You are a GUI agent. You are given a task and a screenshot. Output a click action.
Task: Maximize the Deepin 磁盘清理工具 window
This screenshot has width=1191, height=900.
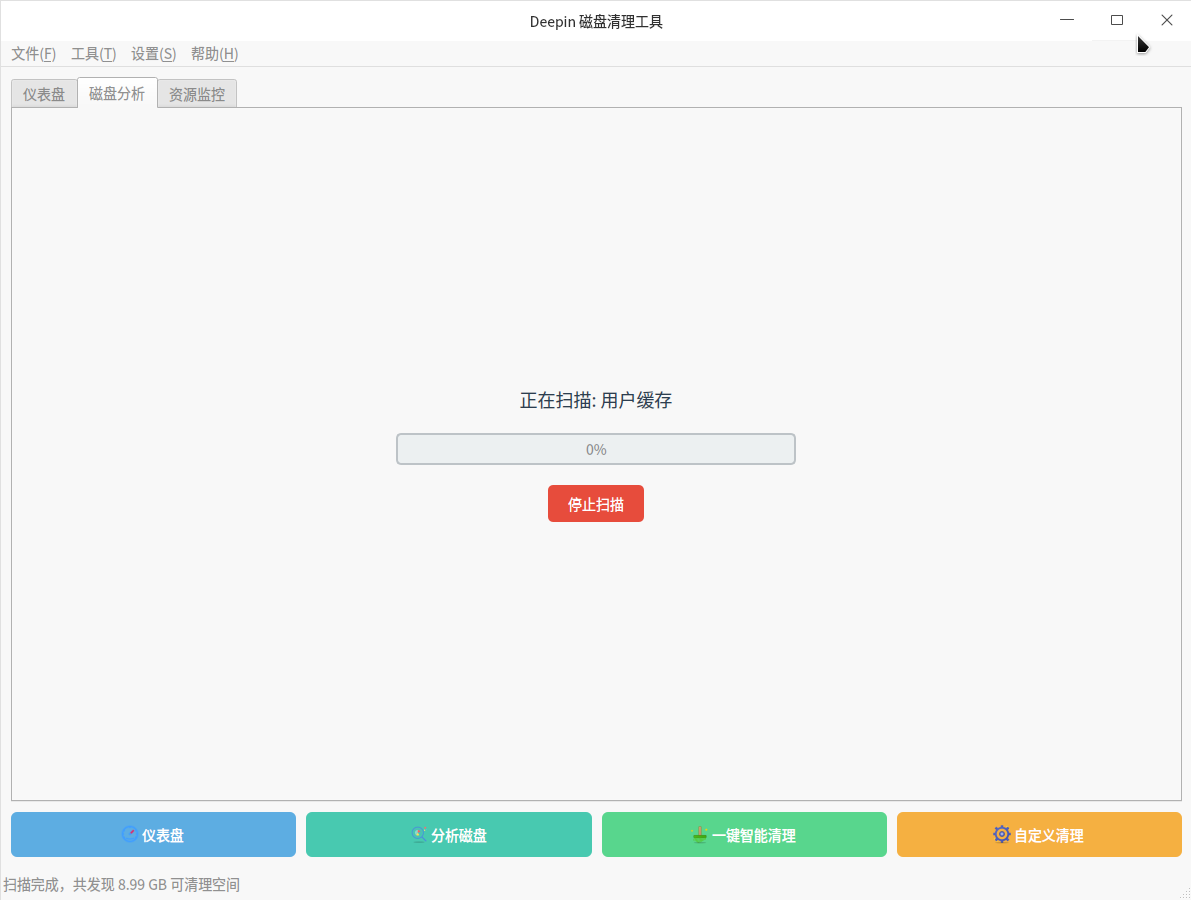(x=1117, y=20)
